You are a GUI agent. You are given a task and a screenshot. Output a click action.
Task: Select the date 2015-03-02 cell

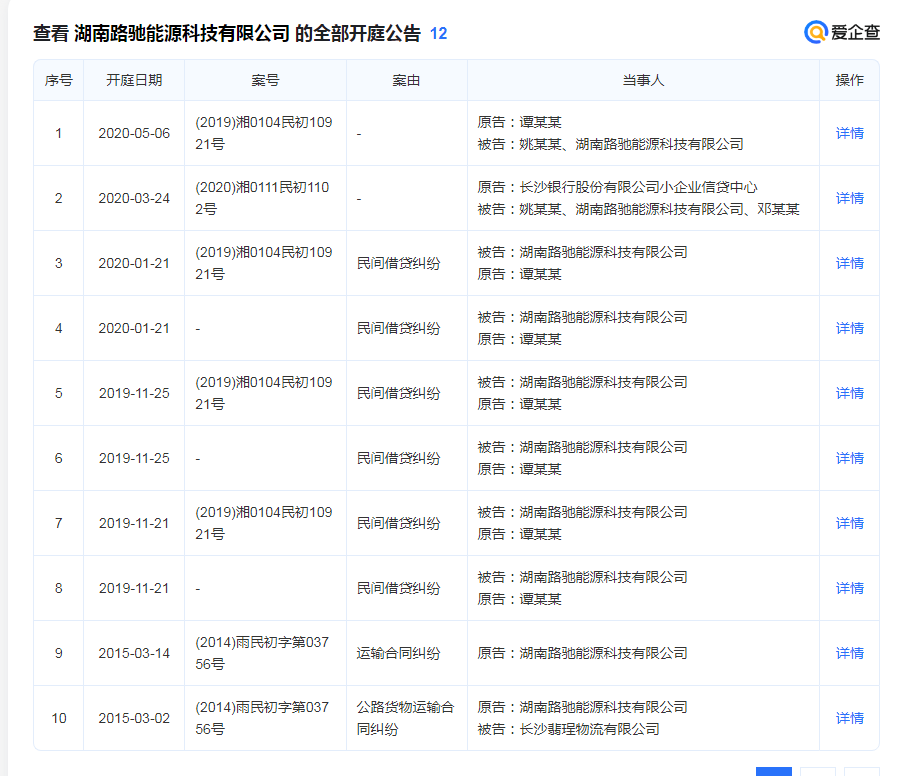pyautogui.click(x=134, y=718)
